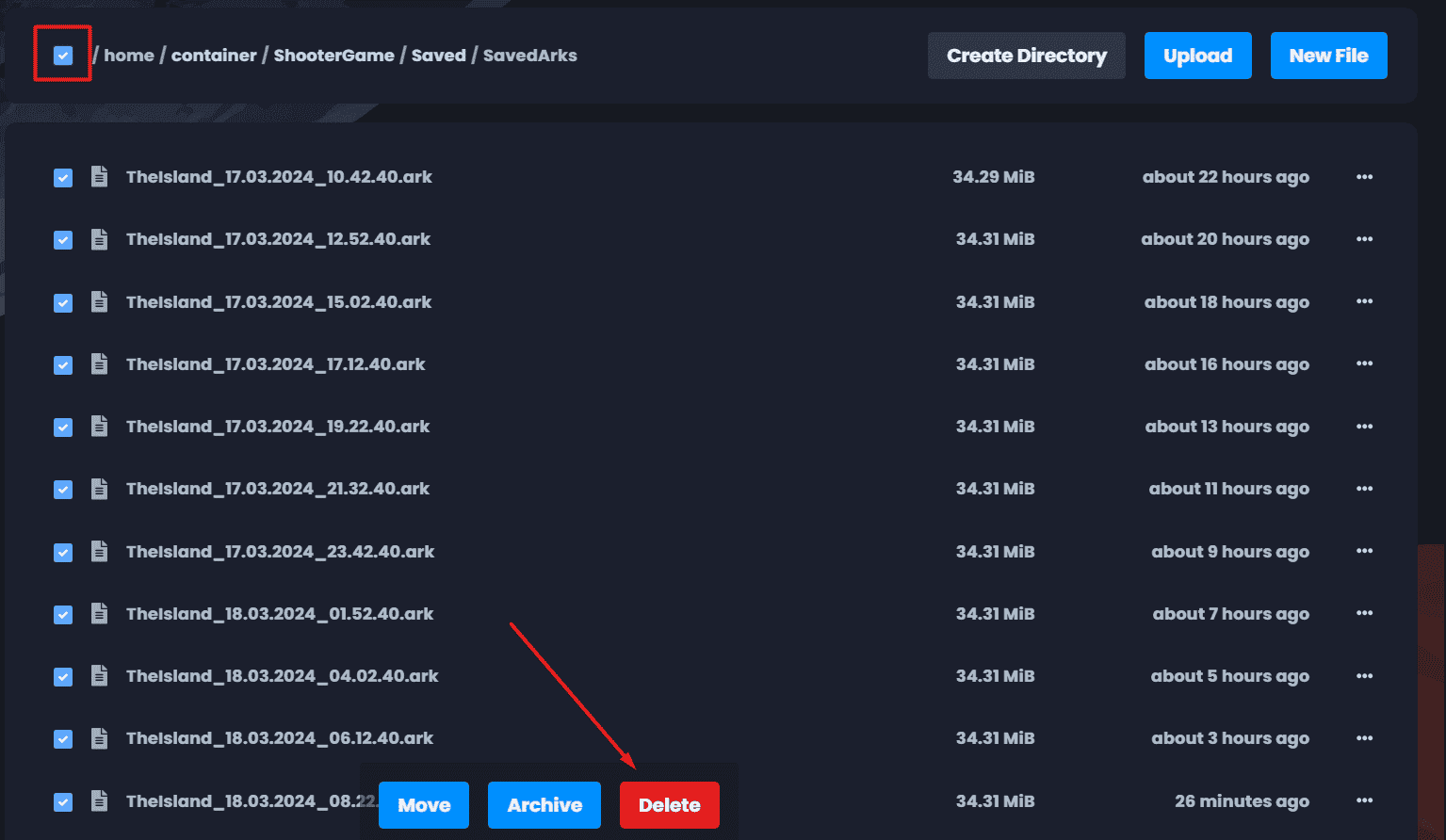The height and width of the screenshot is (840, 1446).
Task: Open ellipsis menu for TheIsland_18.03.2024_01.52.40.ark
Action: [1364, 613]
